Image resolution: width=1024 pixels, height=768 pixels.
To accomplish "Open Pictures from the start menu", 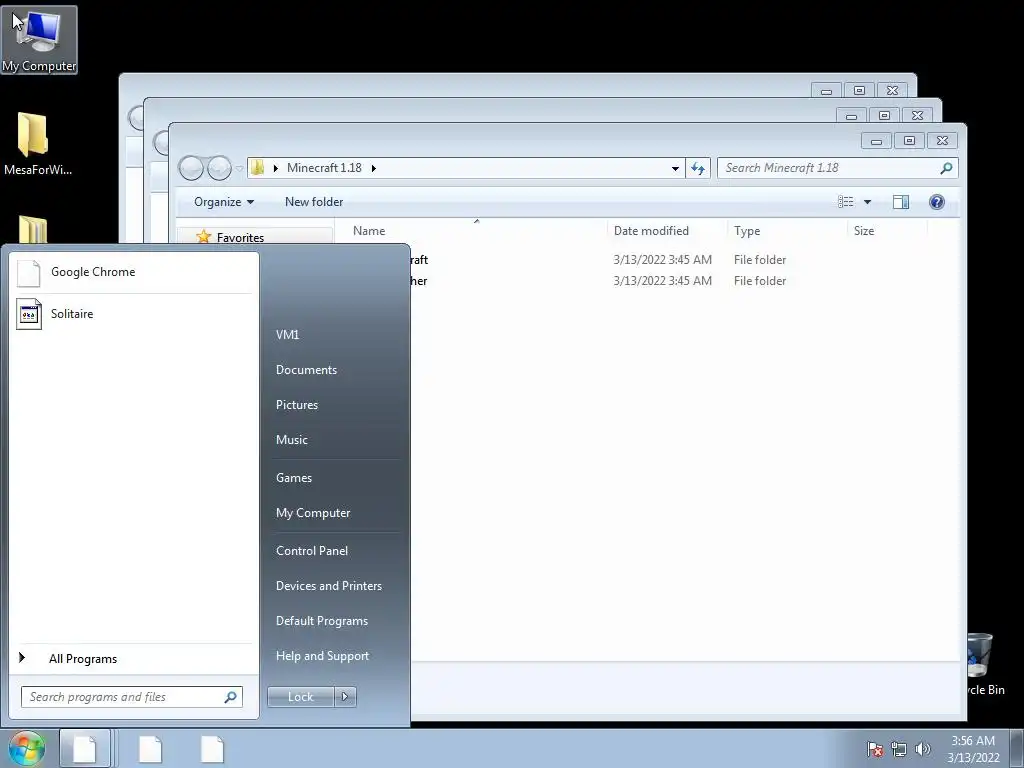I will [297, 405].
